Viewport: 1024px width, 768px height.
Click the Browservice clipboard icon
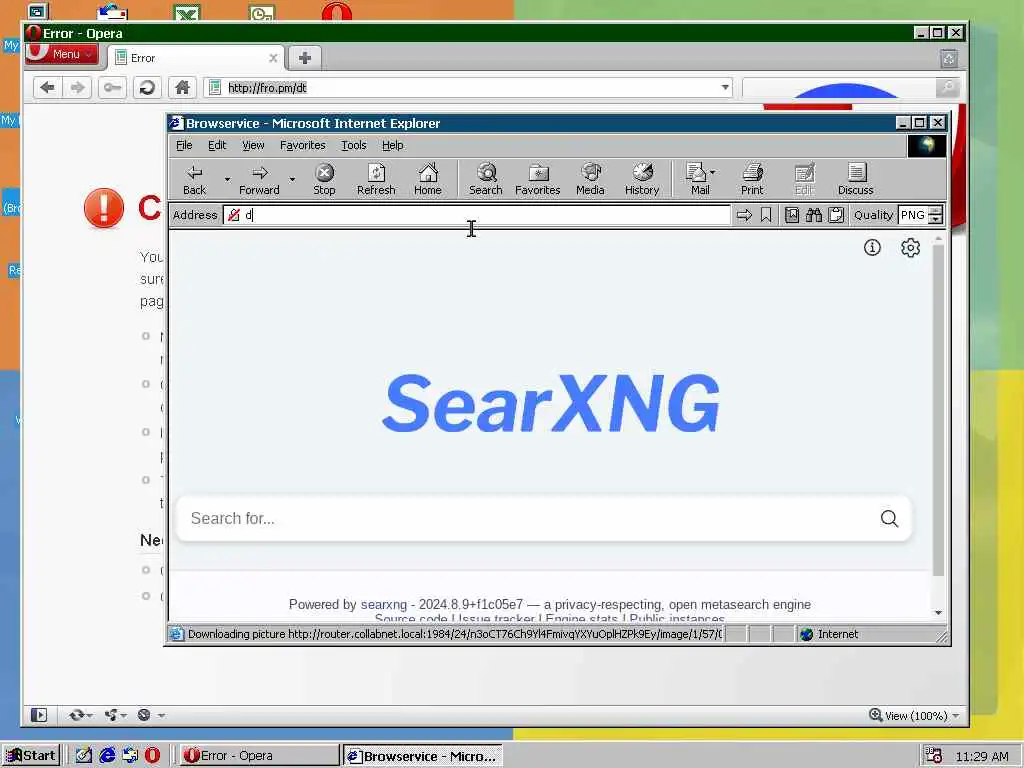point(835,215)
